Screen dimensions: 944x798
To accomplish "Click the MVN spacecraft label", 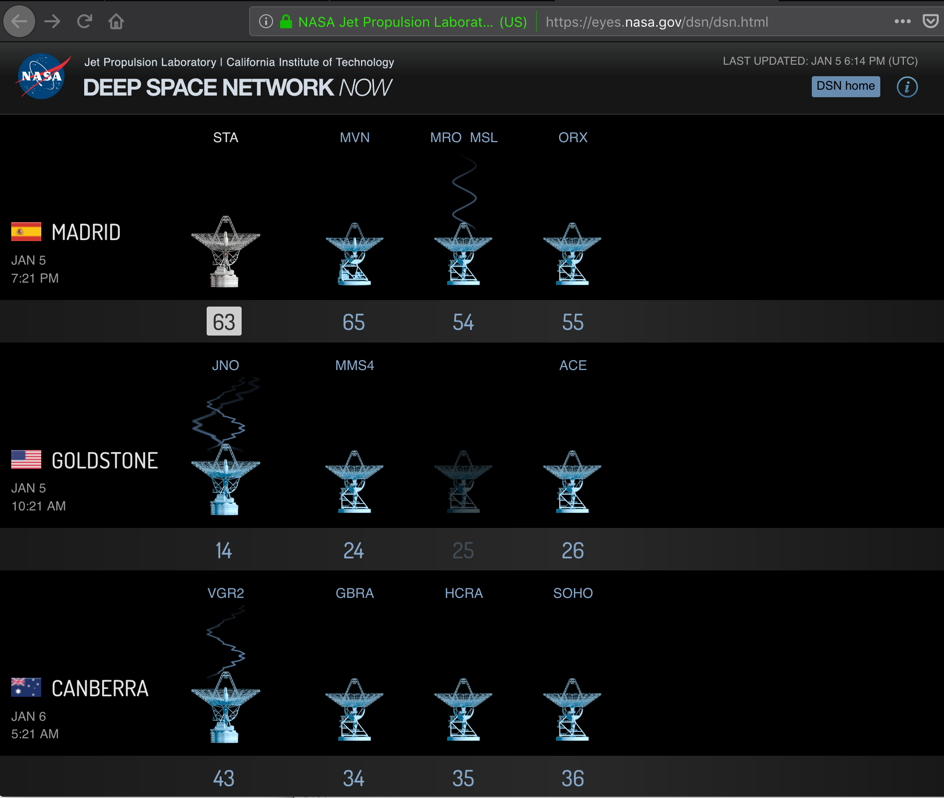I will pyautogui.click(x=354, y=137).
